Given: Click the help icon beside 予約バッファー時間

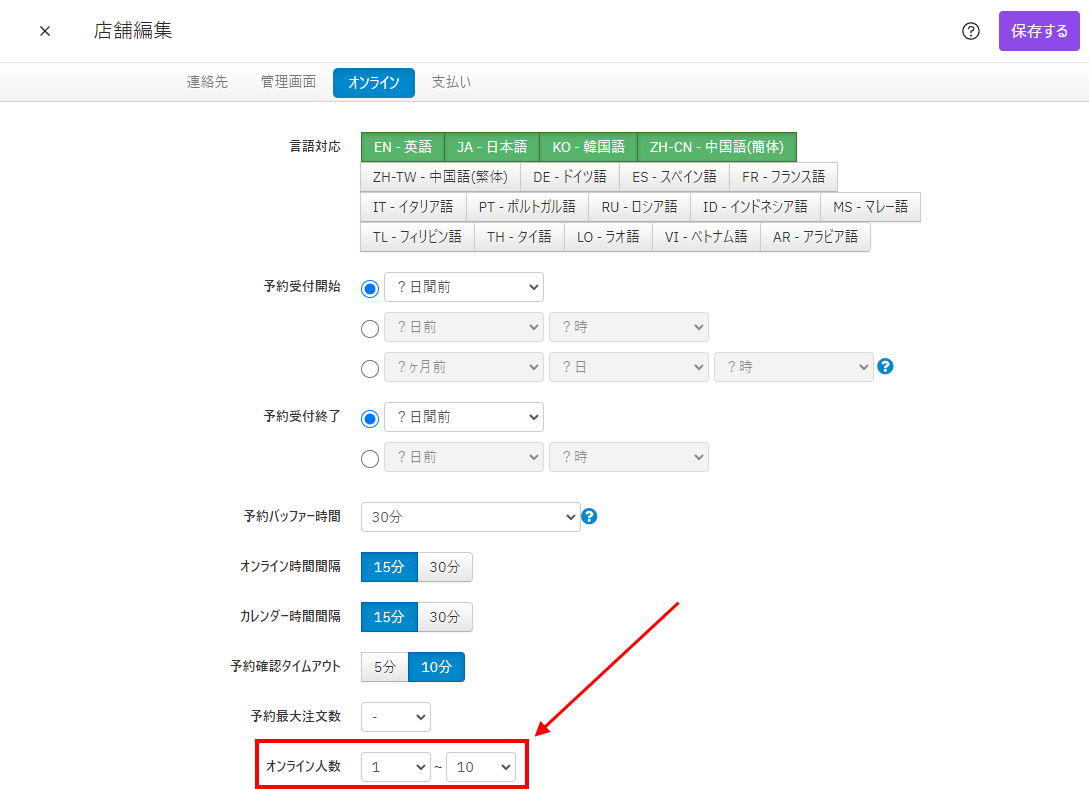Looking at the screenshot, I should click(590, 516).
